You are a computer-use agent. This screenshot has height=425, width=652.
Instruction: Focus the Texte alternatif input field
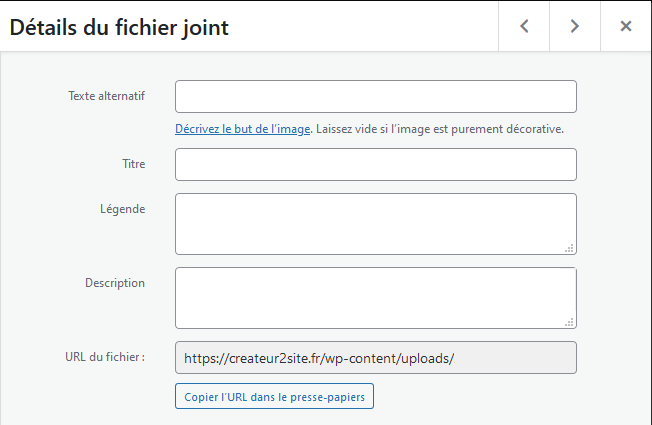375,96
